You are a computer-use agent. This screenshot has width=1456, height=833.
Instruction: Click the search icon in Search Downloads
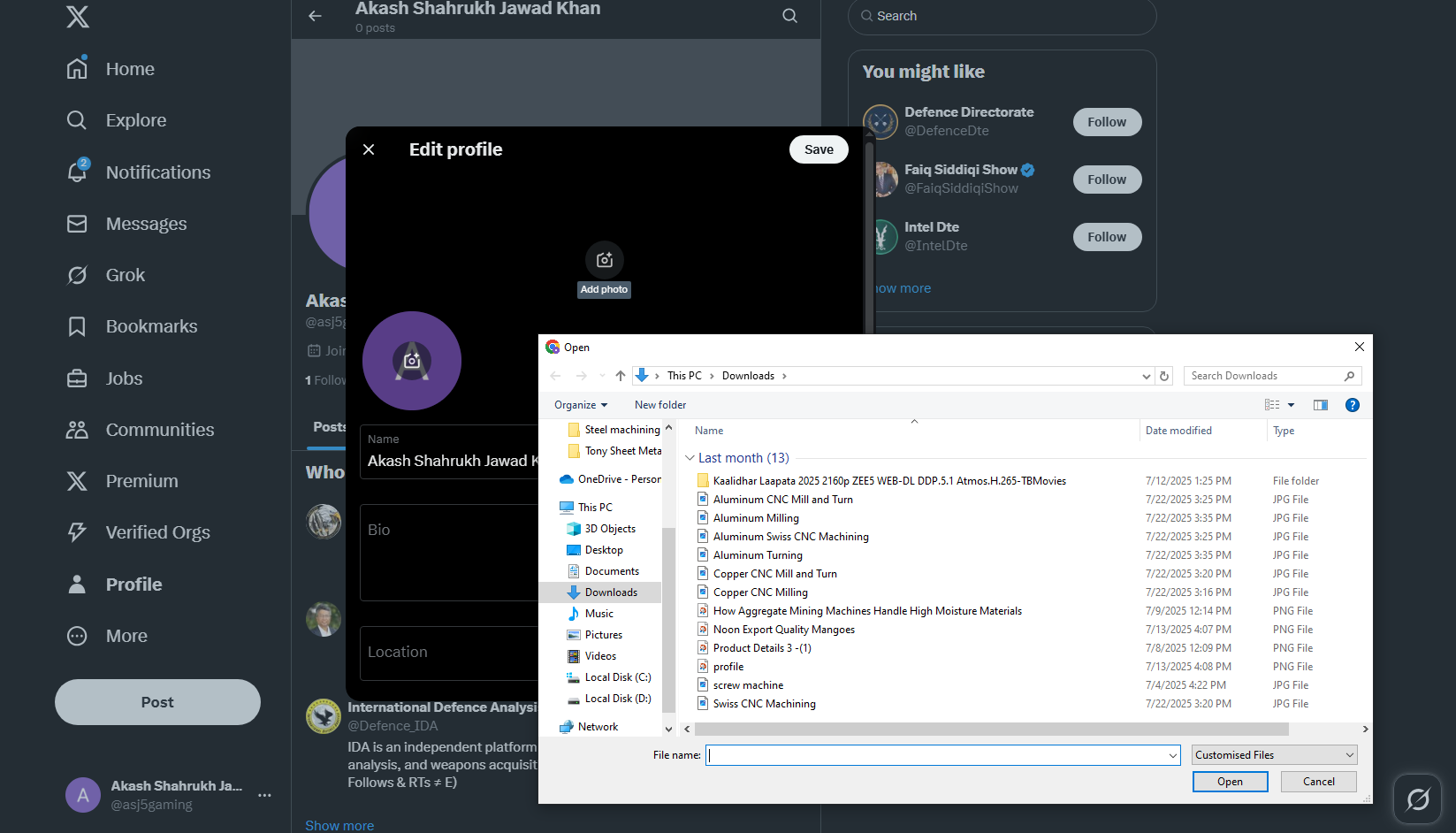click(x=1349, y=376)
